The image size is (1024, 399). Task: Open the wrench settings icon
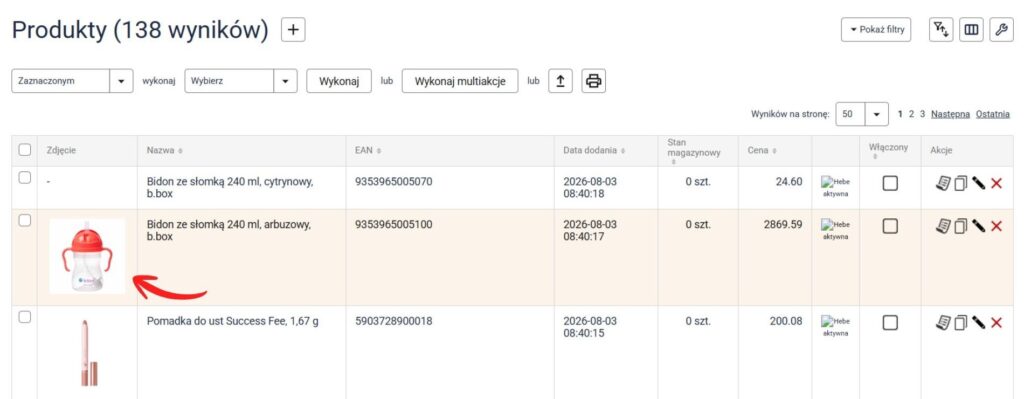(x=1001, y=29)
